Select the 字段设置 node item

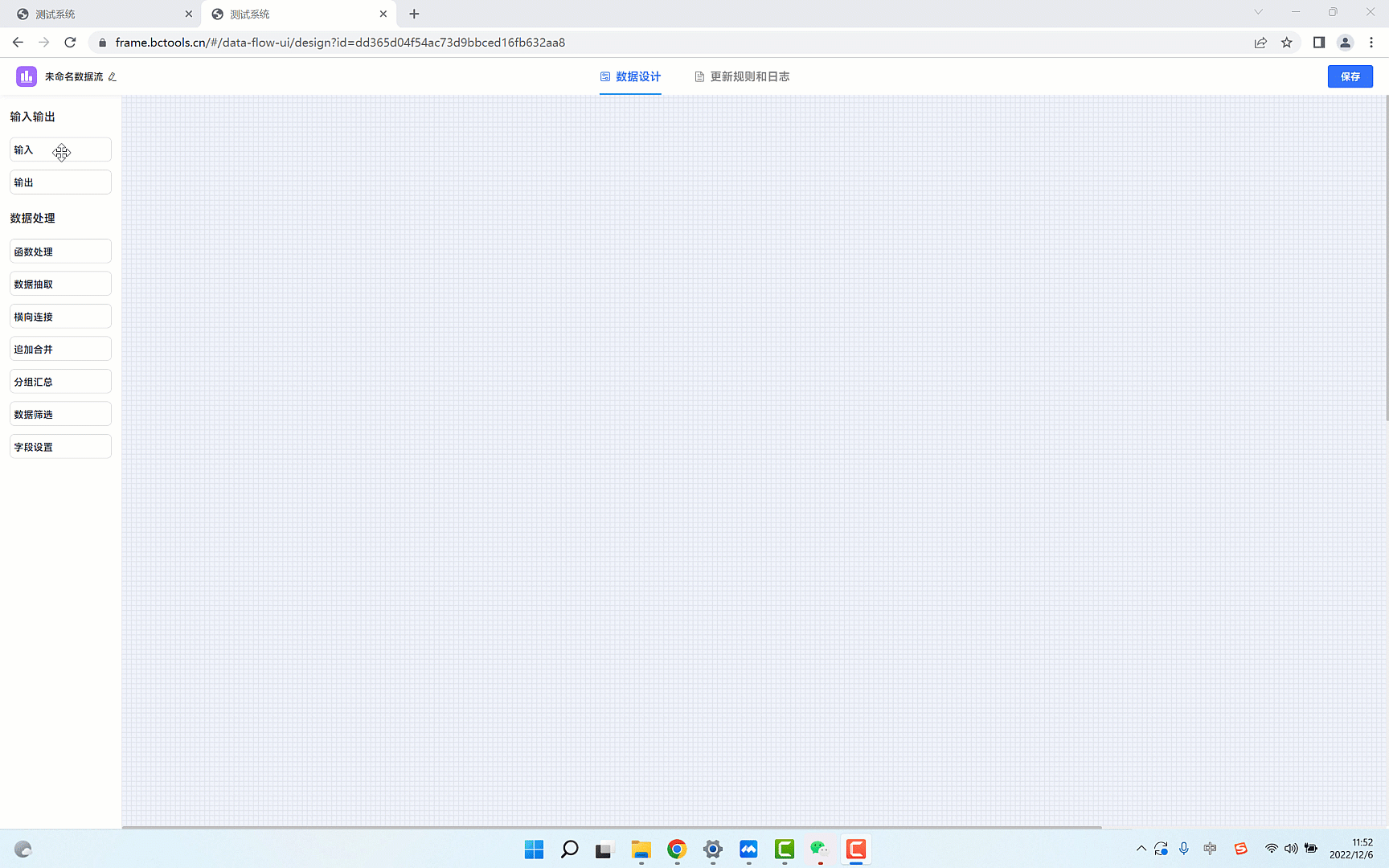(60, 447)
